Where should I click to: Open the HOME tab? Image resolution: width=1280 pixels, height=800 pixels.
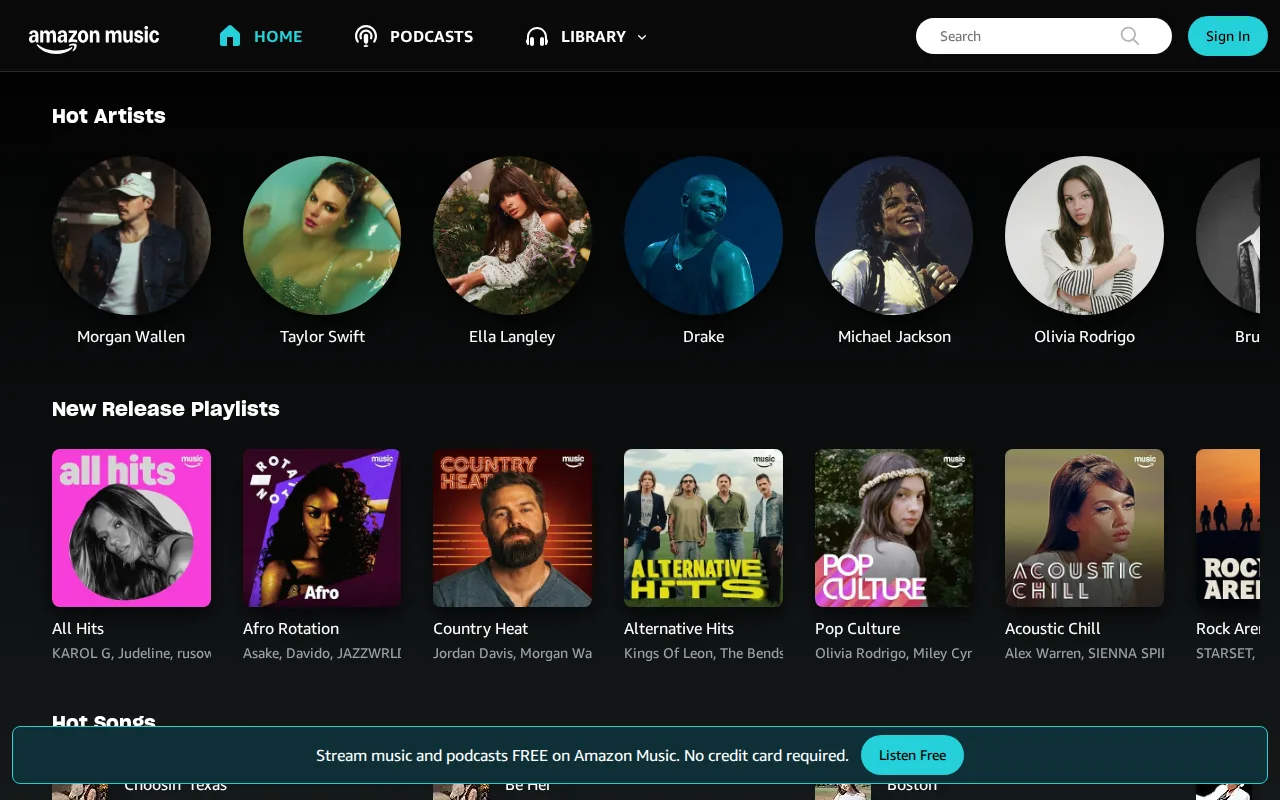278,36
